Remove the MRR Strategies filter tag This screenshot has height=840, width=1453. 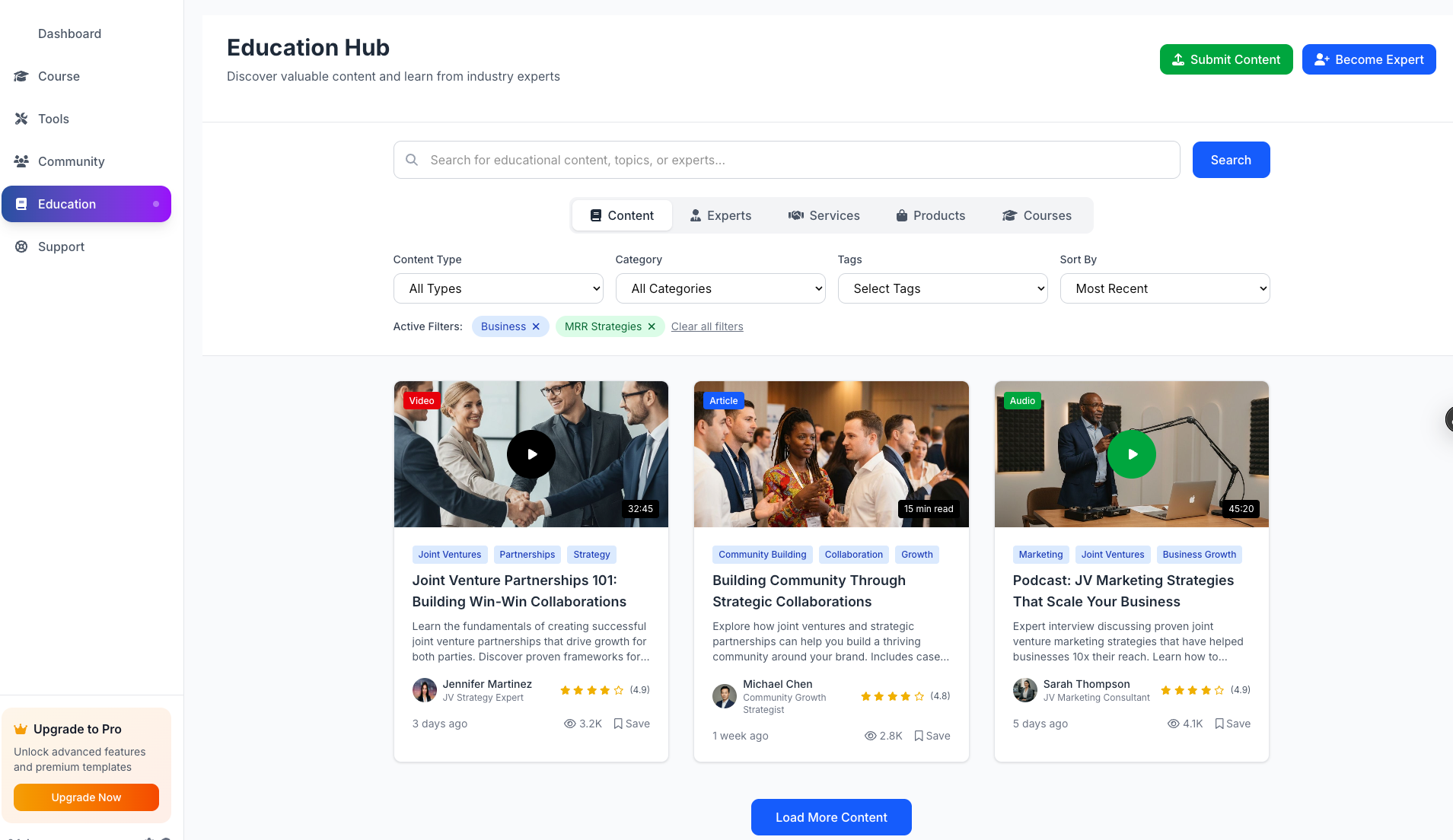[x=652, y=326]
